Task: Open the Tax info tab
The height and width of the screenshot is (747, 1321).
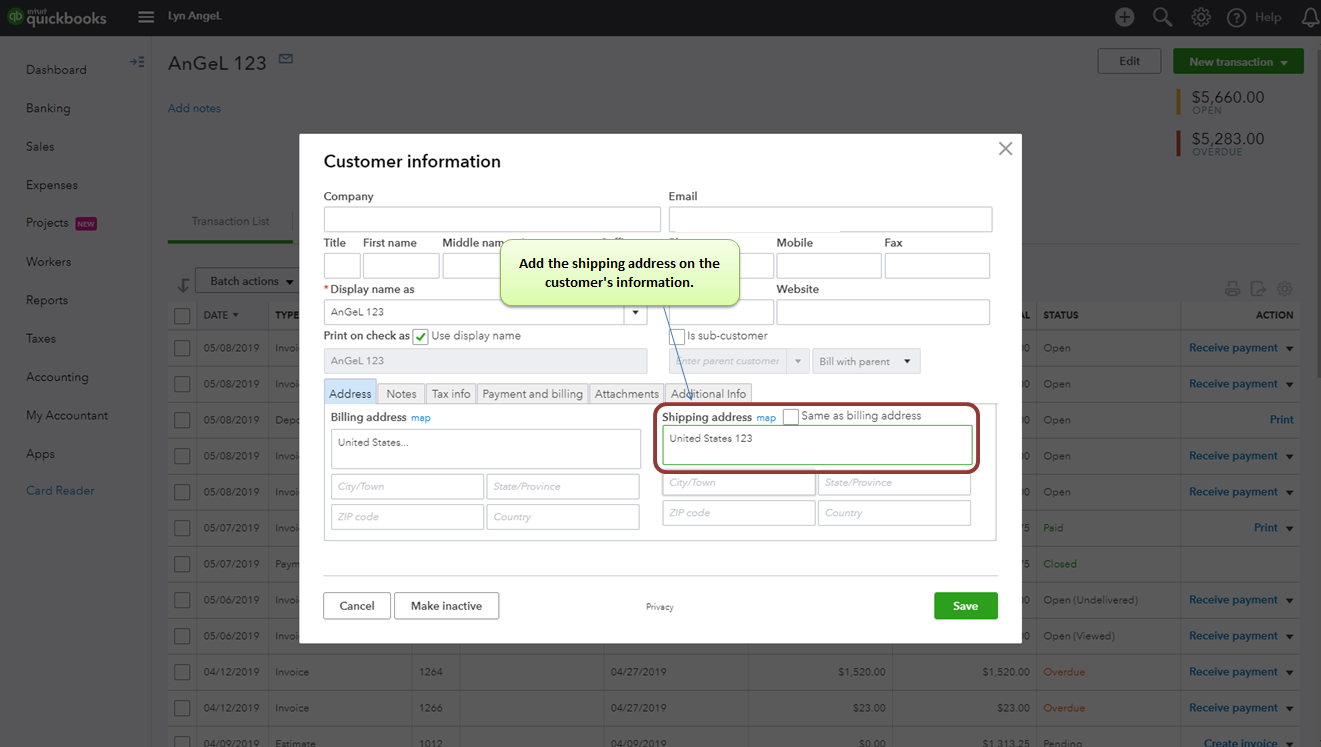Action: (451, 394)
